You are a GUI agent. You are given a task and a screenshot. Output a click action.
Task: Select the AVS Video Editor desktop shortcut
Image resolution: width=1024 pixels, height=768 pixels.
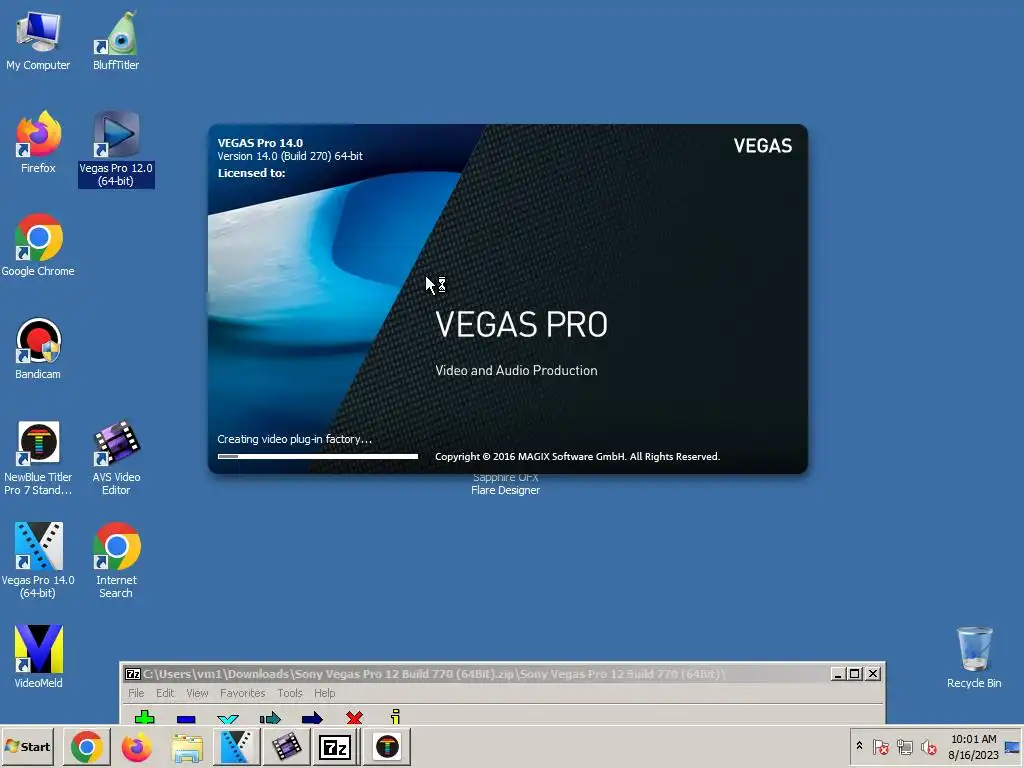pyautogui.click(x=116, y=458)
